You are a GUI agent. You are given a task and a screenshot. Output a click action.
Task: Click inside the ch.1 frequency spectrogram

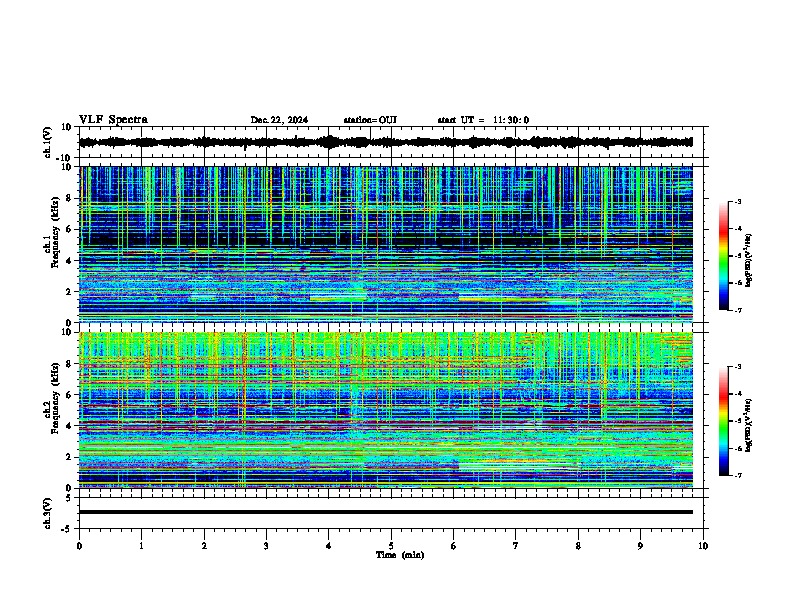[x=386, y=244]
